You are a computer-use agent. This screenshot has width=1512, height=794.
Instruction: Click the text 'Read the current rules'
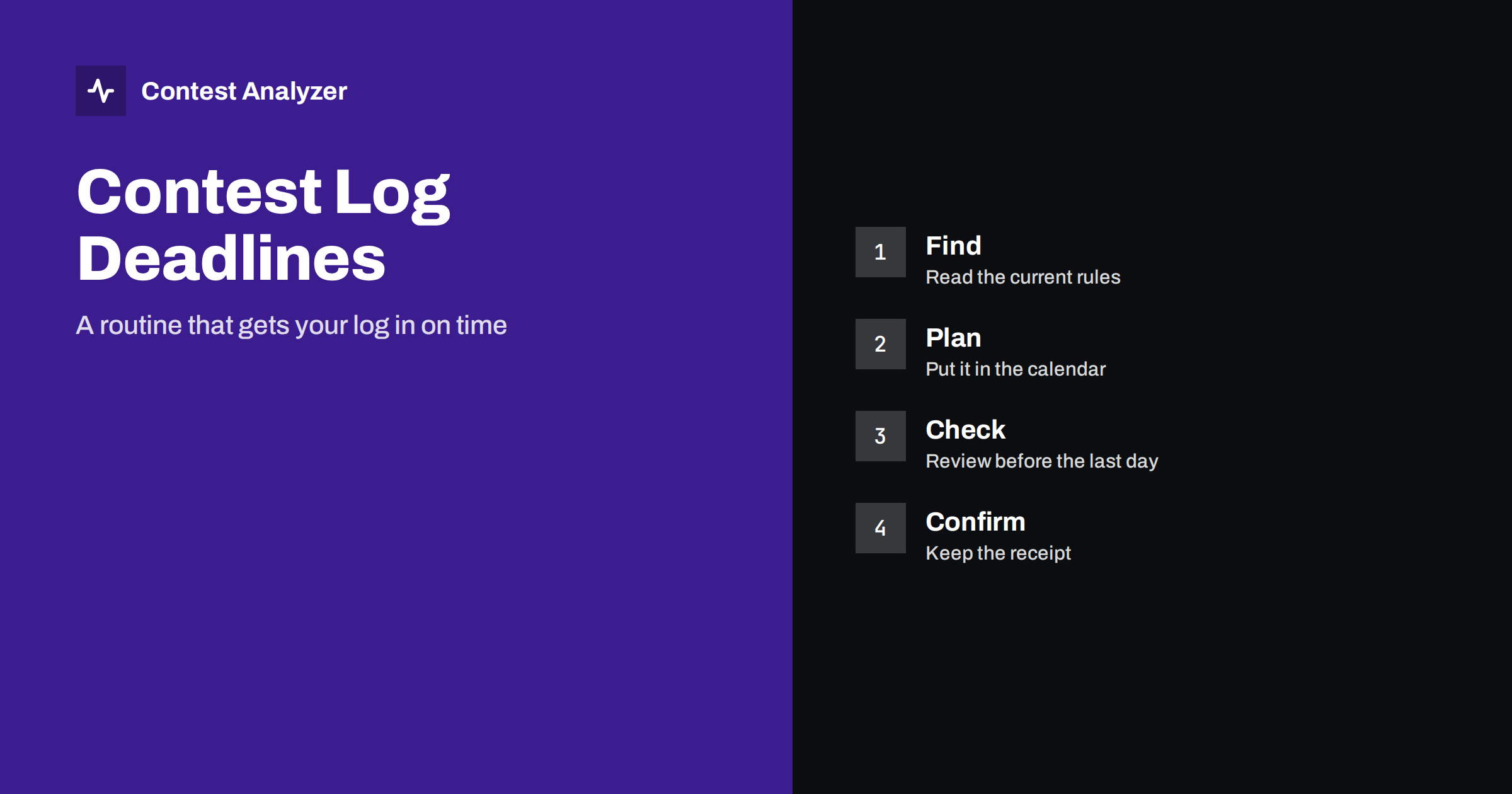1022,277
